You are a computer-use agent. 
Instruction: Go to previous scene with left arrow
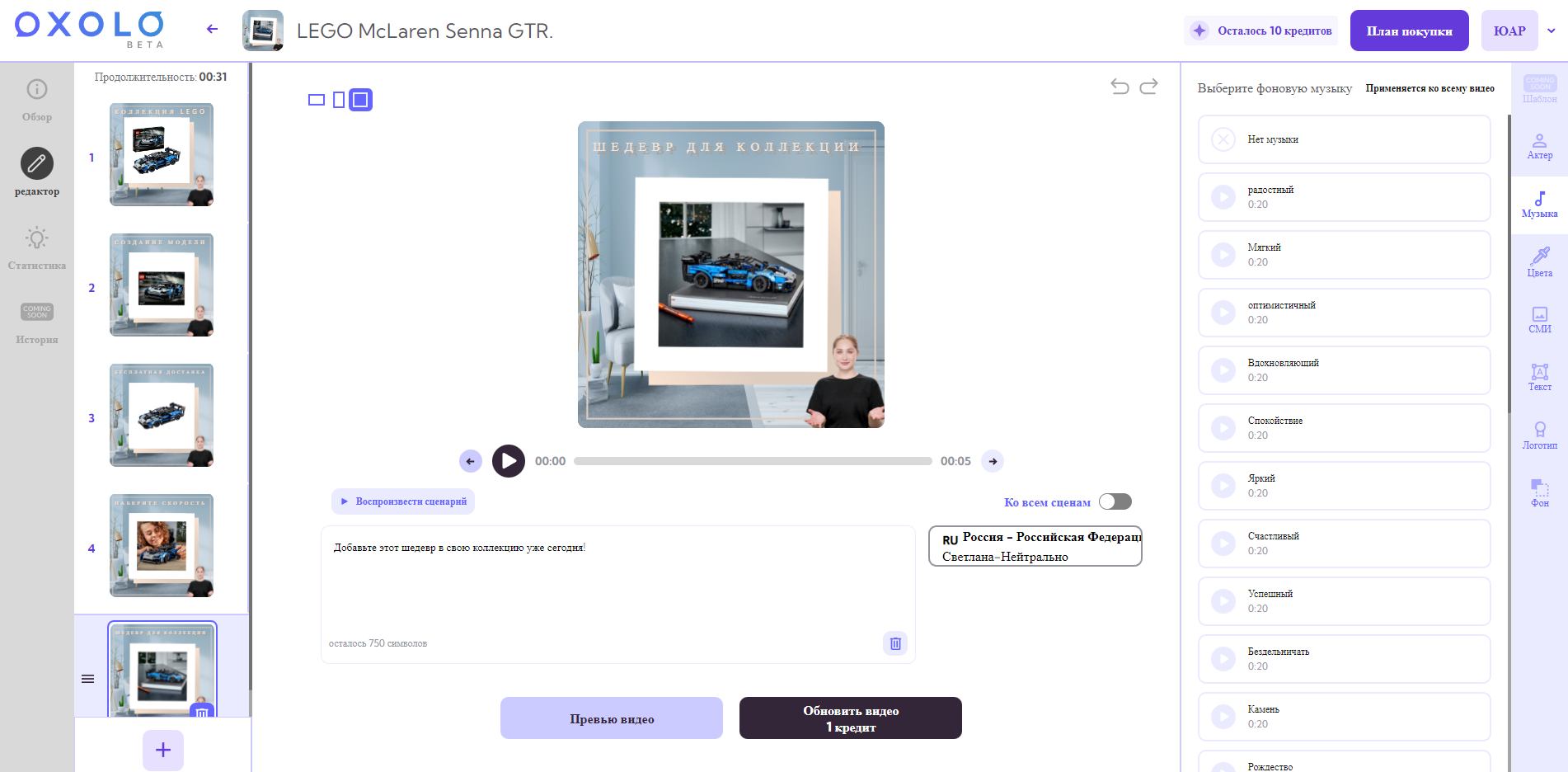(x=471, y=461)
